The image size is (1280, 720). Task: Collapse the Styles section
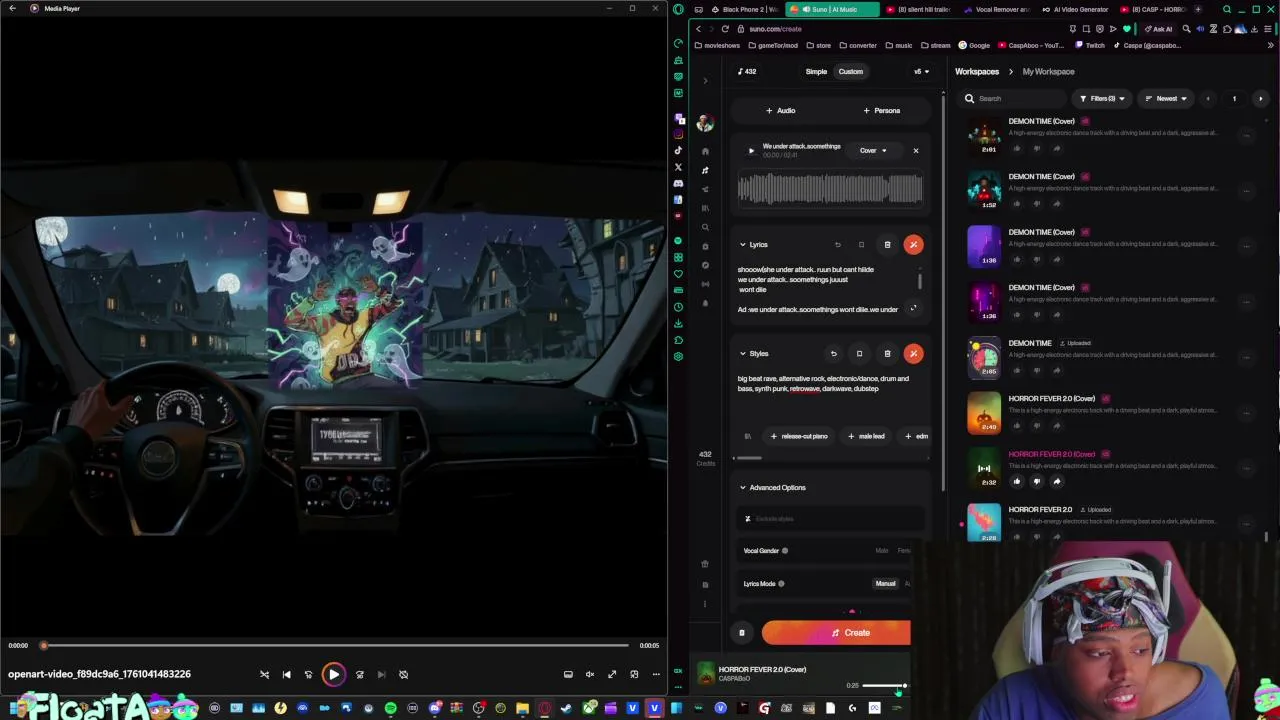(x=743, y=353)
